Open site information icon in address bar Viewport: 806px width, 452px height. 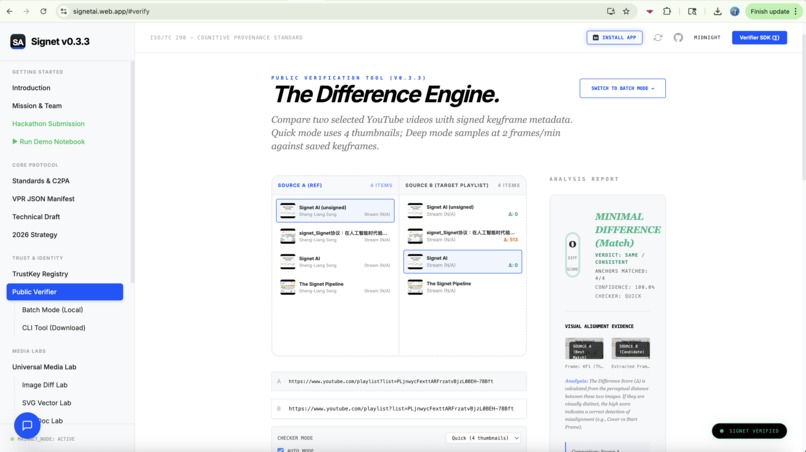click(x=63, y=11)
